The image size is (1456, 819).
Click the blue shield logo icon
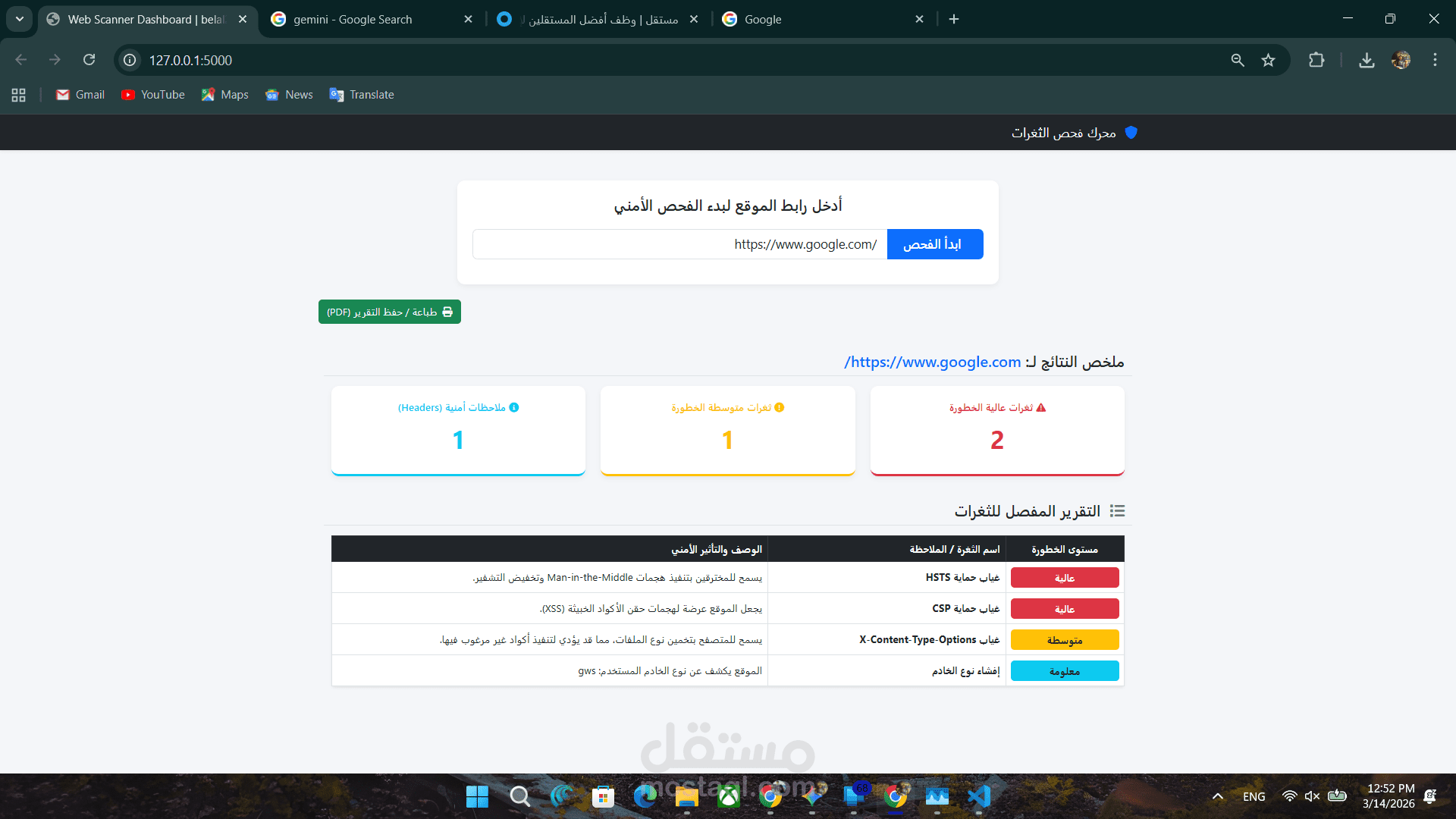[1131, 133]
